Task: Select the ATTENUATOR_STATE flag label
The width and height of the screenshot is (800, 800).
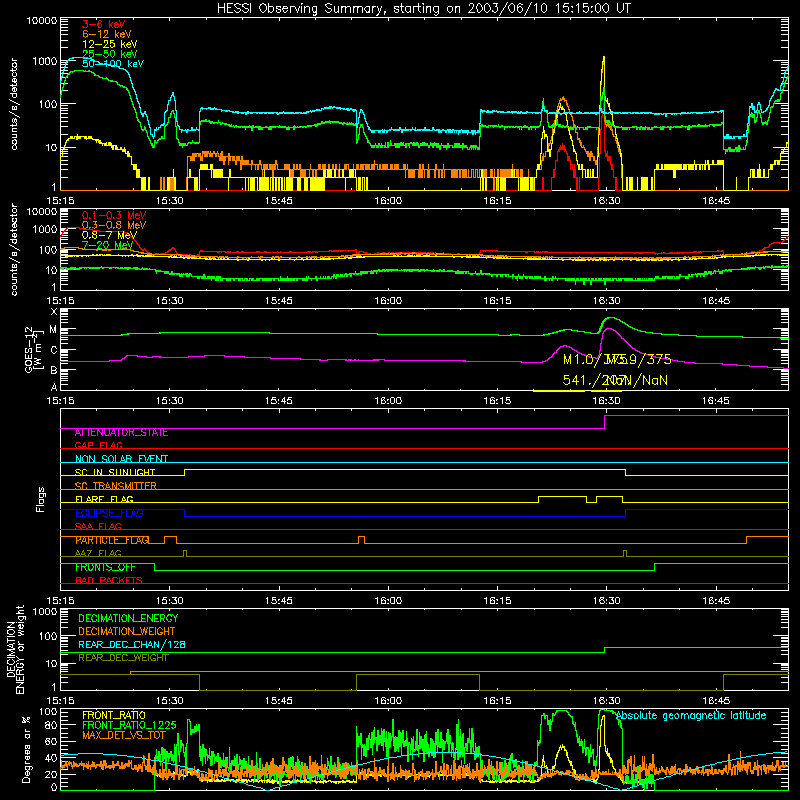Action: point(121,433)
